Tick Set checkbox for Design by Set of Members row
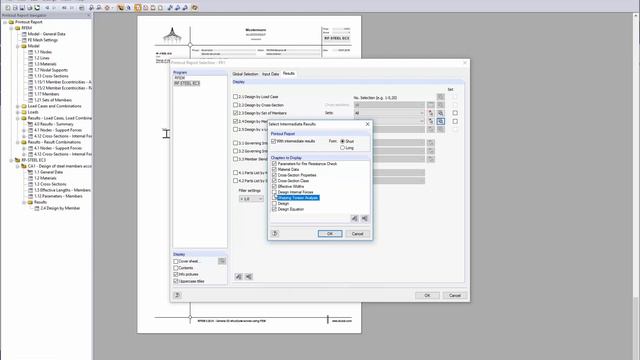Screen dimensions: 640x360 click(x=455, y=113)
